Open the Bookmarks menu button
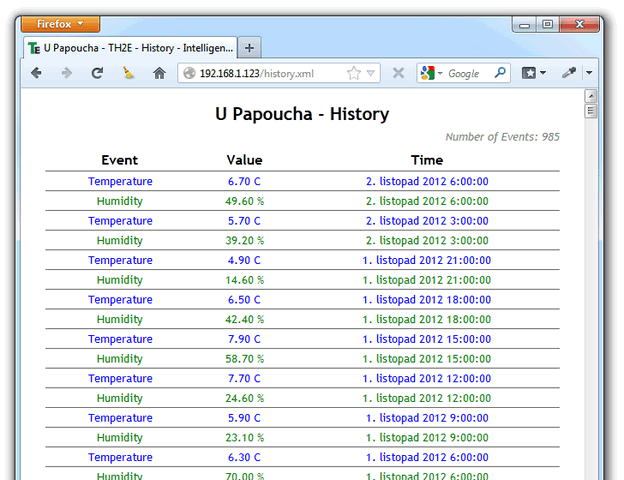 pyautogui.click(x=534, y=73)
